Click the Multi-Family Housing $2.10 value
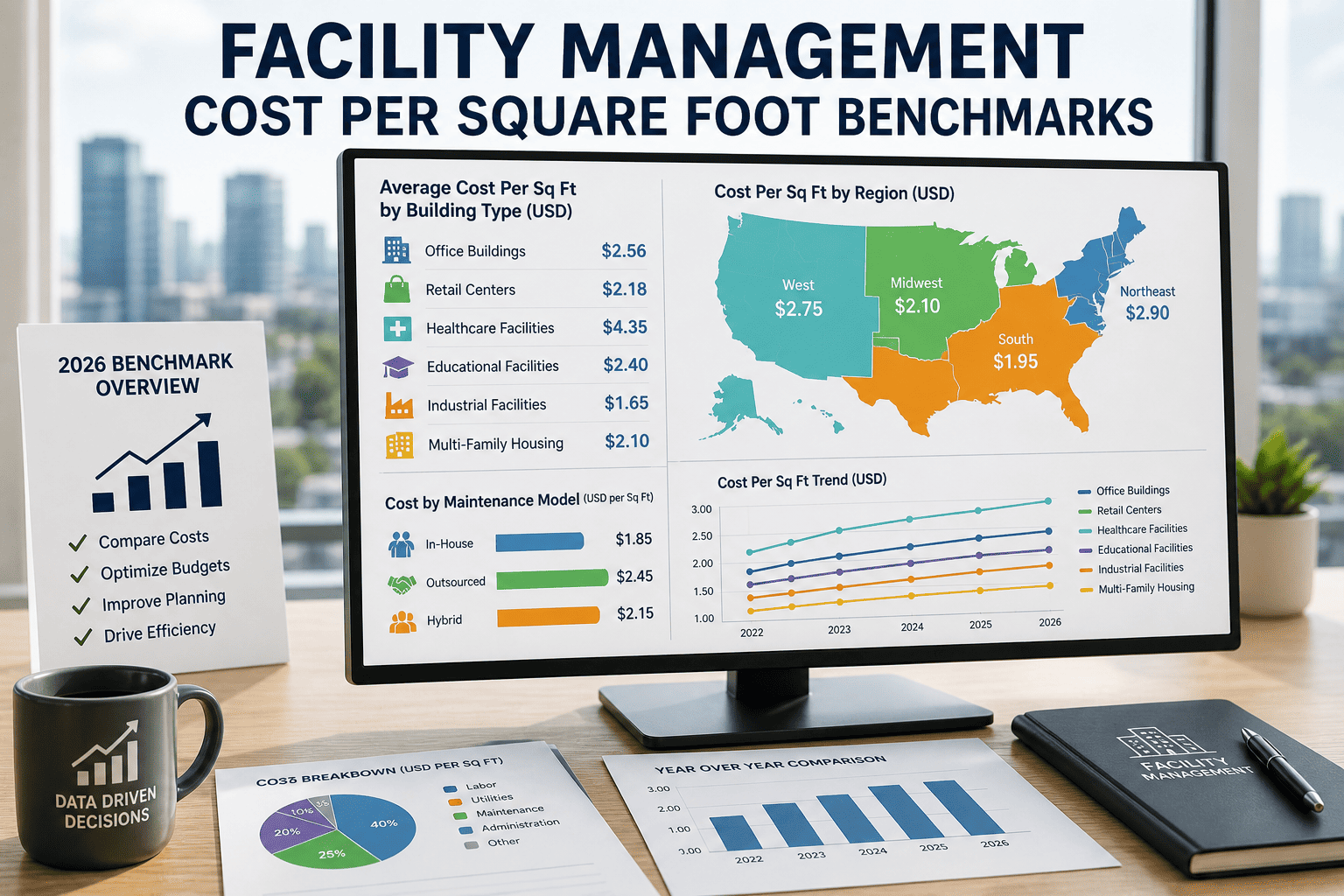The width and height of the screenshot is (1344, 896). (x=627, y=441)
